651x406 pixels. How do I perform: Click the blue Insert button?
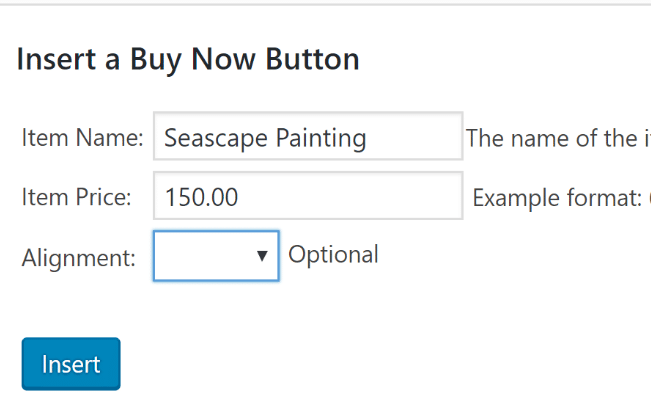pos(71,364)
